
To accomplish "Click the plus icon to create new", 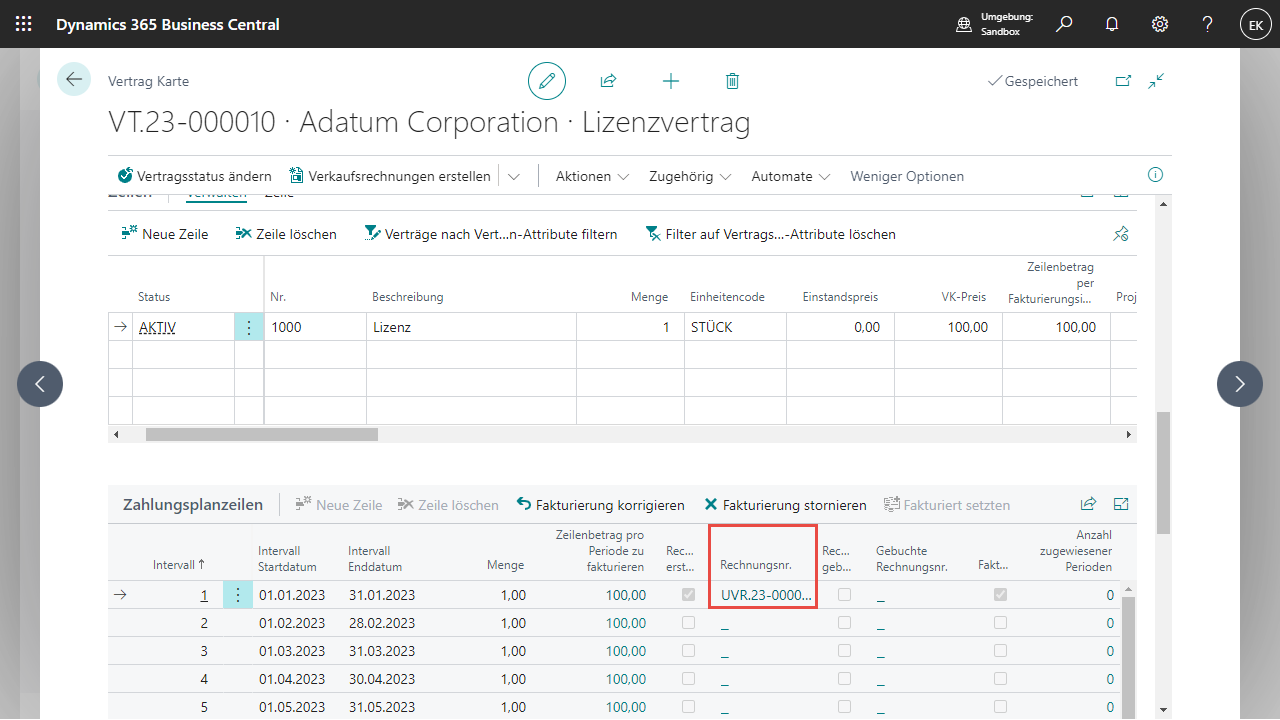I will (x=671, y=81).
